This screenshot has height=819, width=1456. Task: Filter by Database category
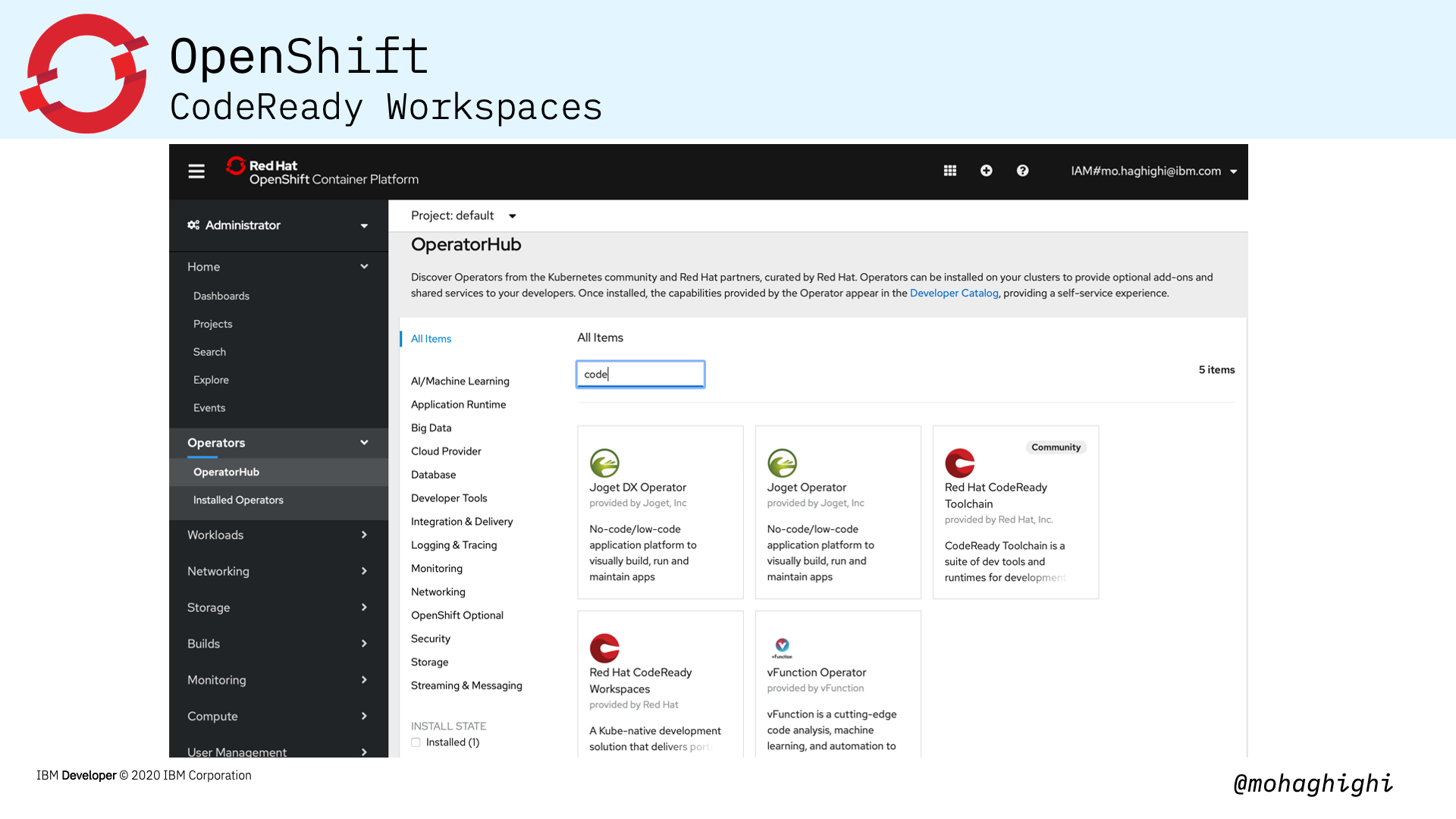pos(434,475)
